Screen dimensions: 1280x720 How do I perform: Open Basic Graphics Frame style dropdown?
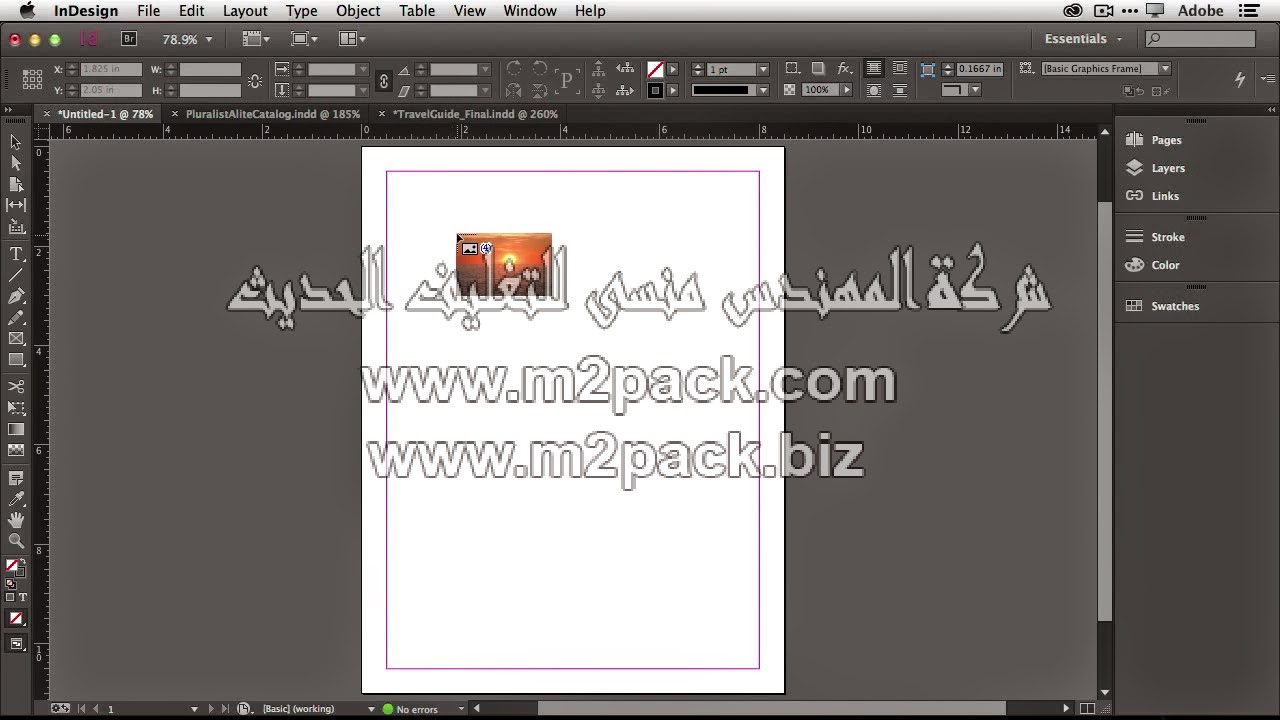[1165, 69]
